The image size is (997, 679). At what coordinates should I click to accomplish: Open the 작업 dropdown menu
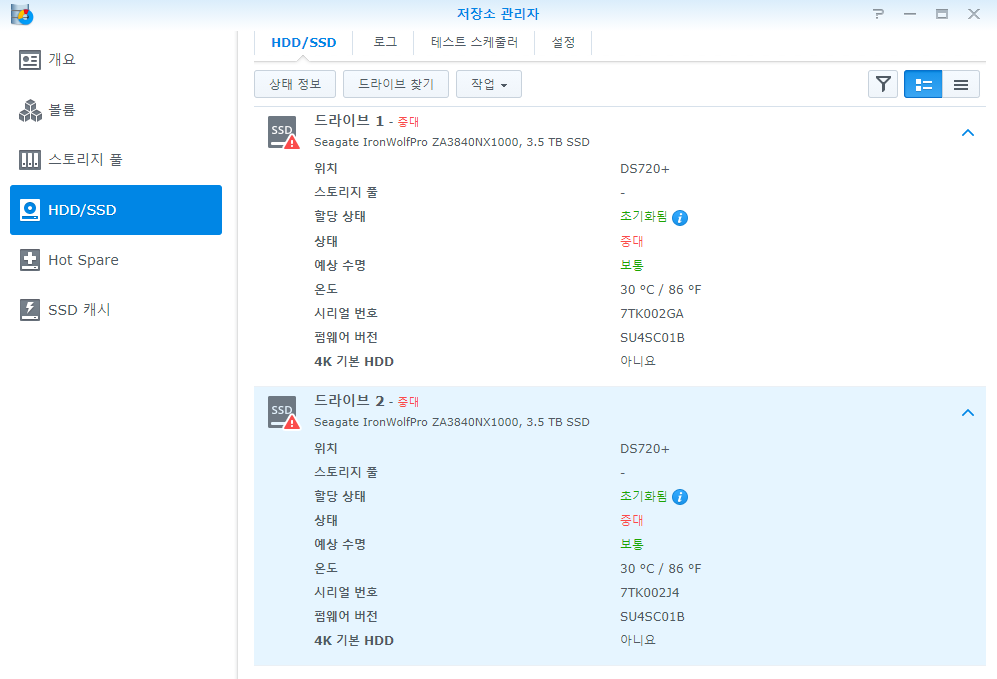(488, 84)
